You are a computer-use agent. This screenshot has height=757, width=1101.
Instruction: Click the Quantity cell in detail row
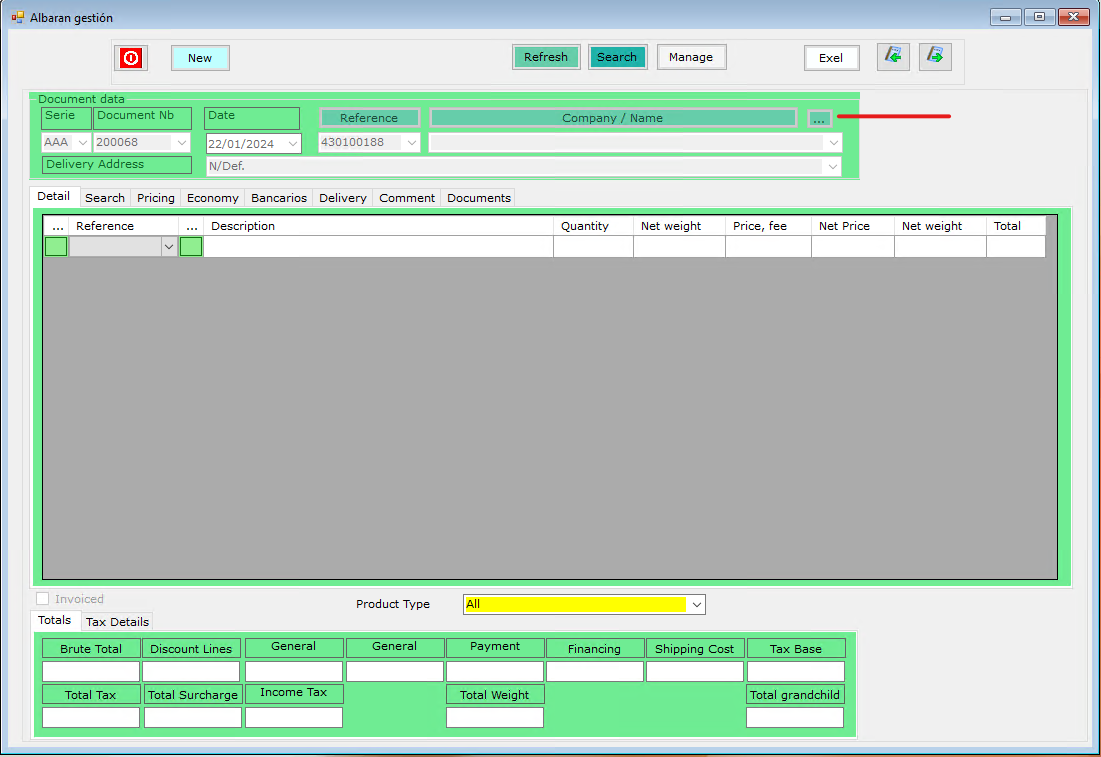pyautogui.click(x=593, y=246)
